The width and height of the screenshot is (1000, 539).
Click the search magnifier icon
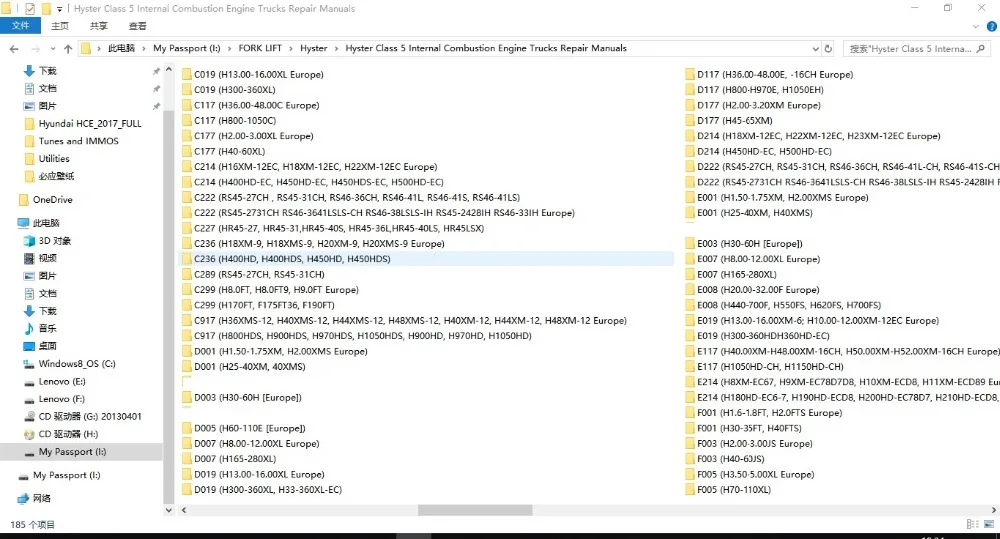(980, 48)
